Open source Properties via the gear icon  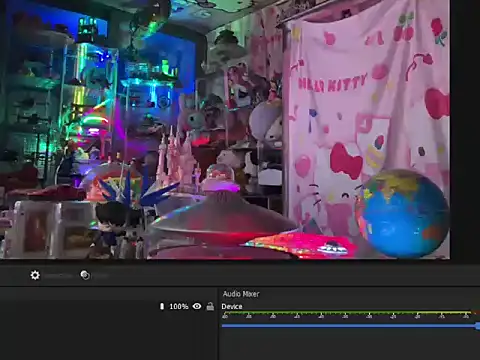click(35, 275)
